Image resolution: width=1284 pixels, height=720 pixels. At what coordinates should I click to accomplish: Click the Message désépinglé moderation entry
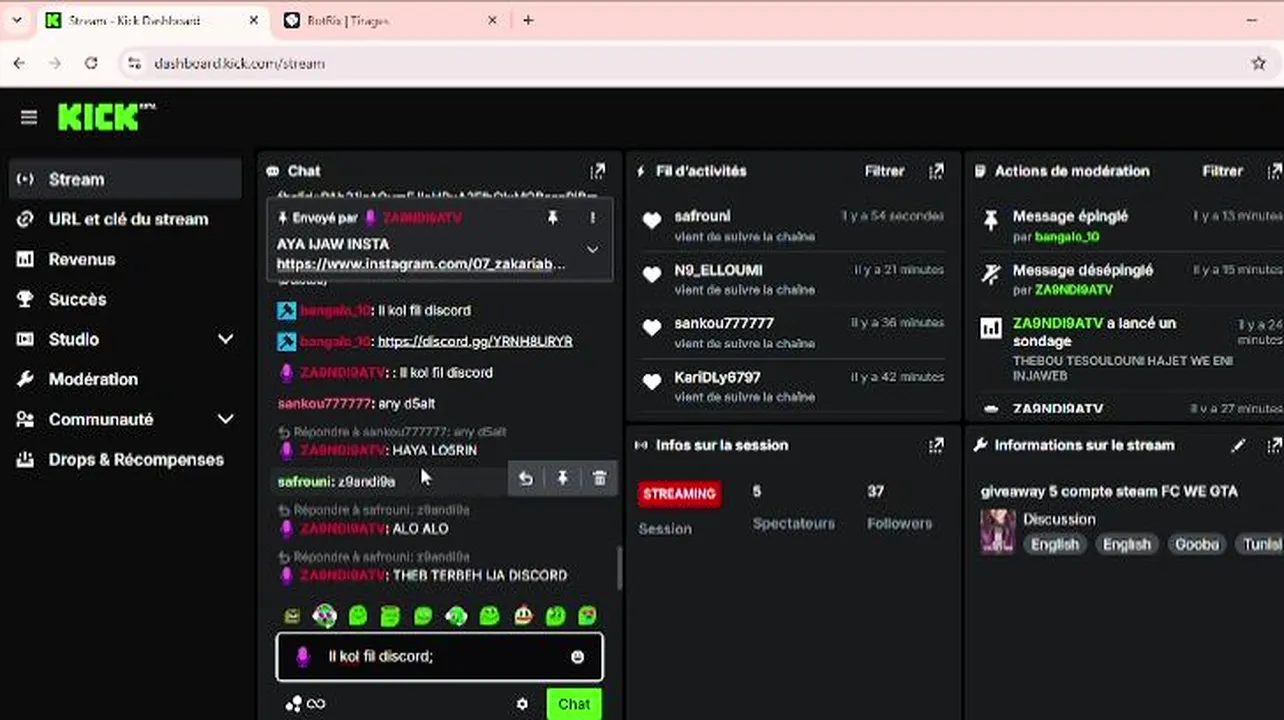(x=1130, y=279)
